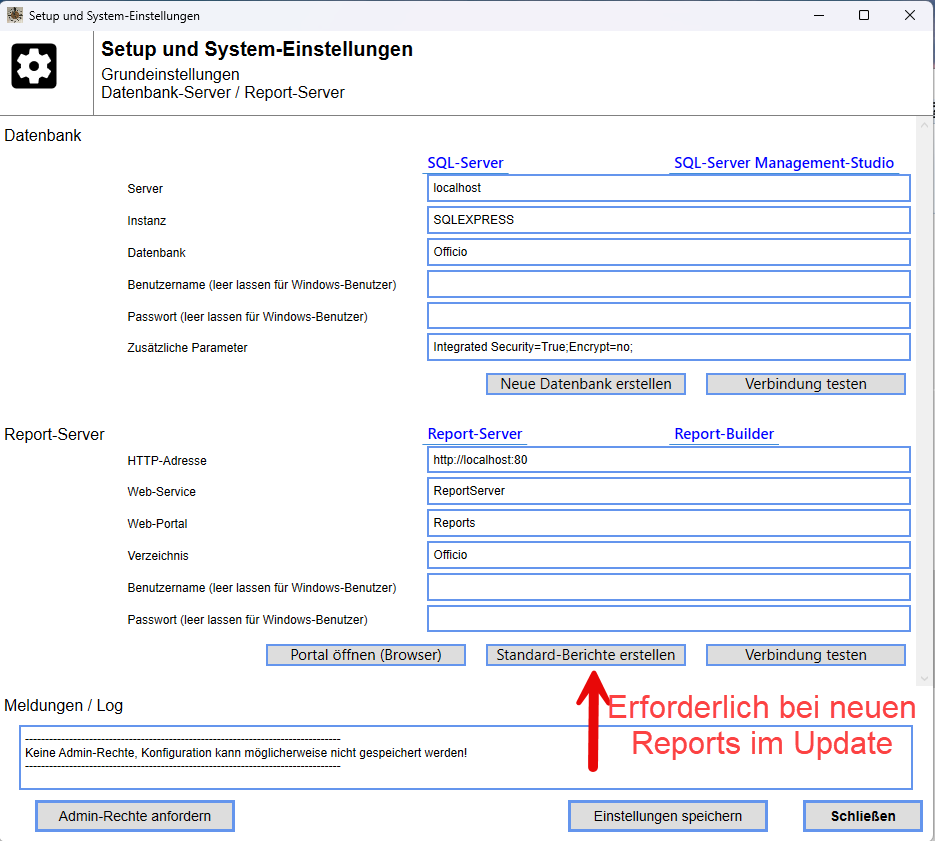Click the scroll down arrow of scrollbar

[x=924, y=679]
